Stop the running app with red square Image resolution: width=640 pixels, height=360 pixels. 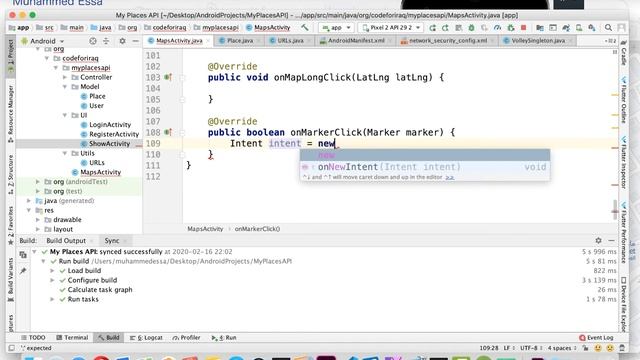click(523, 28)
